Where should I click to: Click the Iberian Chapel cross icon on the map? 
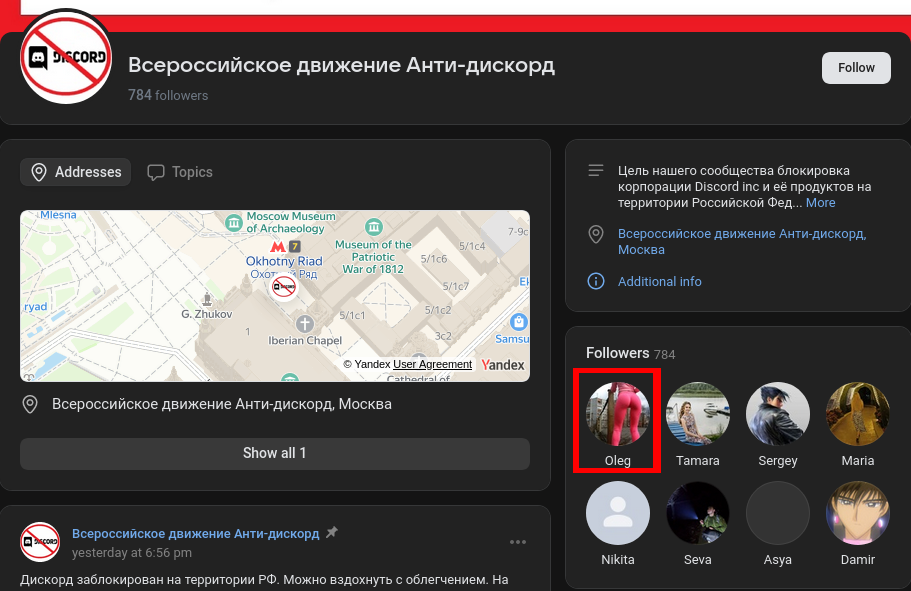click(x=304, y=324)
